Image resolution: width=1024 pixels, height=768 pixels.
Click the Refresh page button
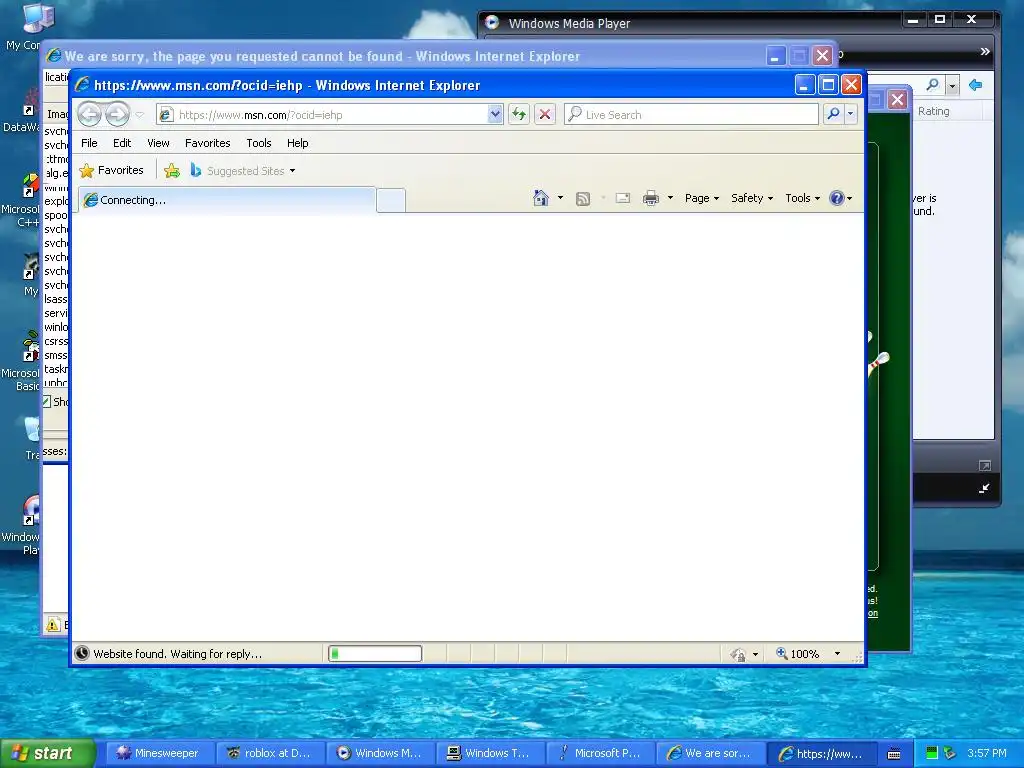pyautogui.click(x=519, y=115)
